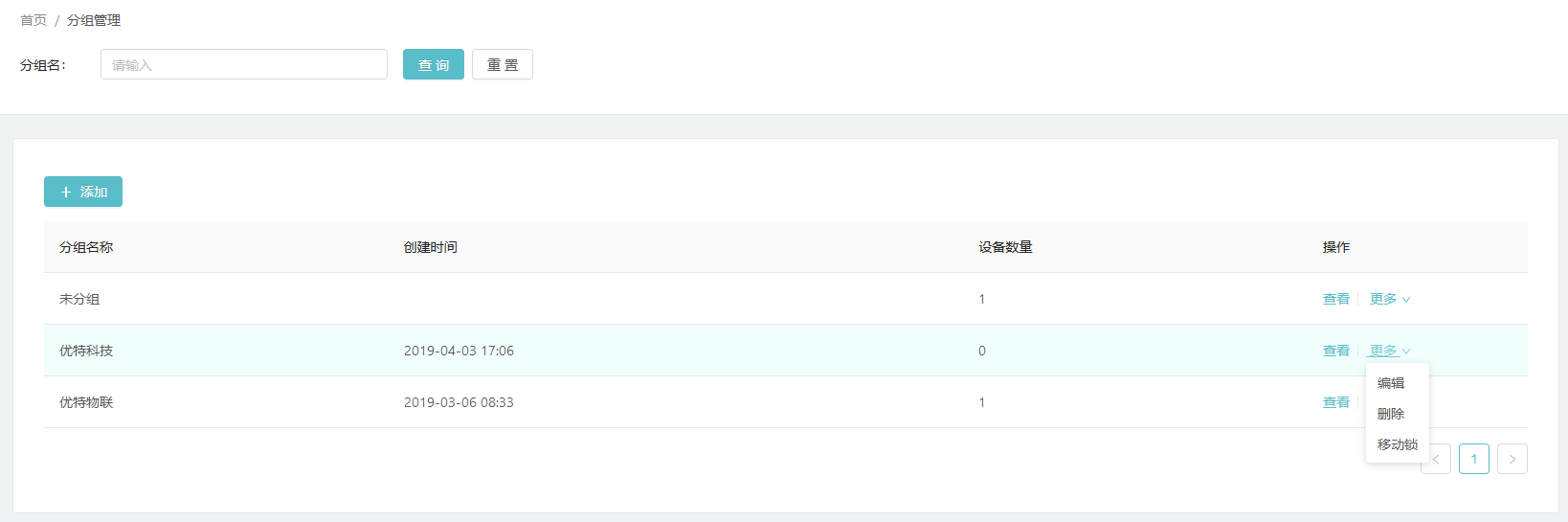The width and height of the screenshot is (1568, 522).
Task: Click the 优特物联 group name cell
Action: pyautogui.click(x=86, y=402)
